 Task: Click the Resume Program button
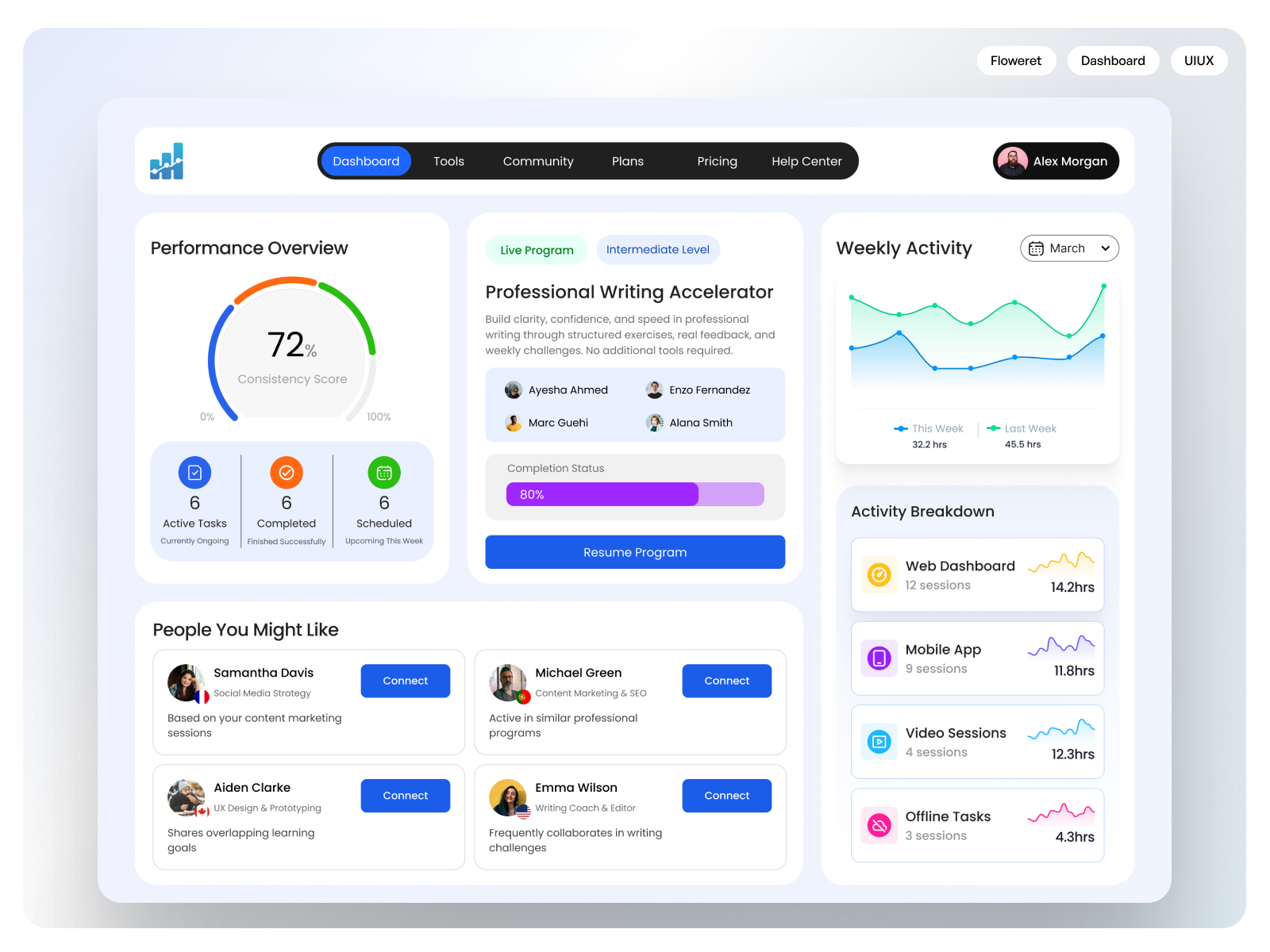point(634,552)
